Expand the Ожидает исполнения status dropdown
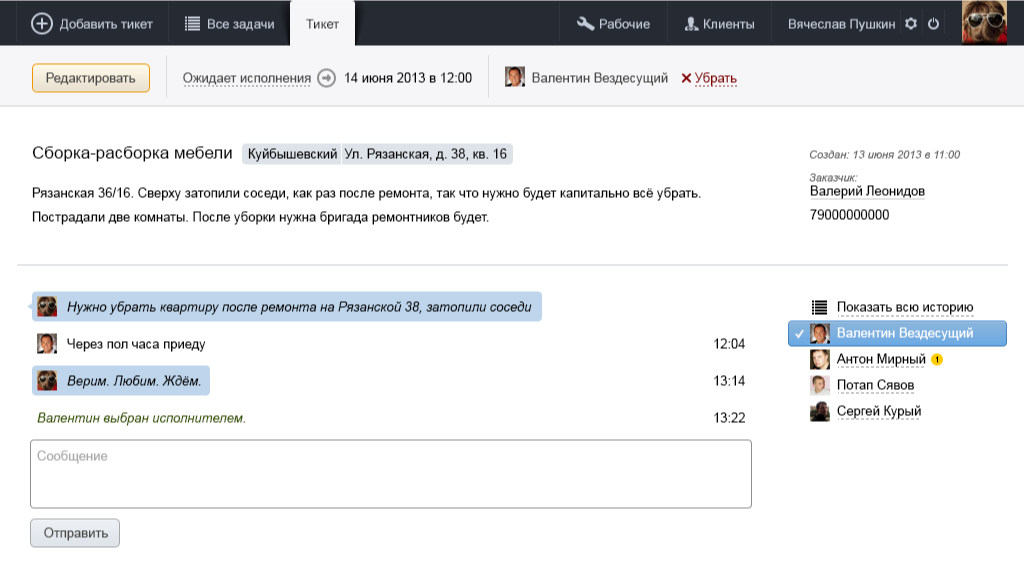 click(x=247, y=78)
